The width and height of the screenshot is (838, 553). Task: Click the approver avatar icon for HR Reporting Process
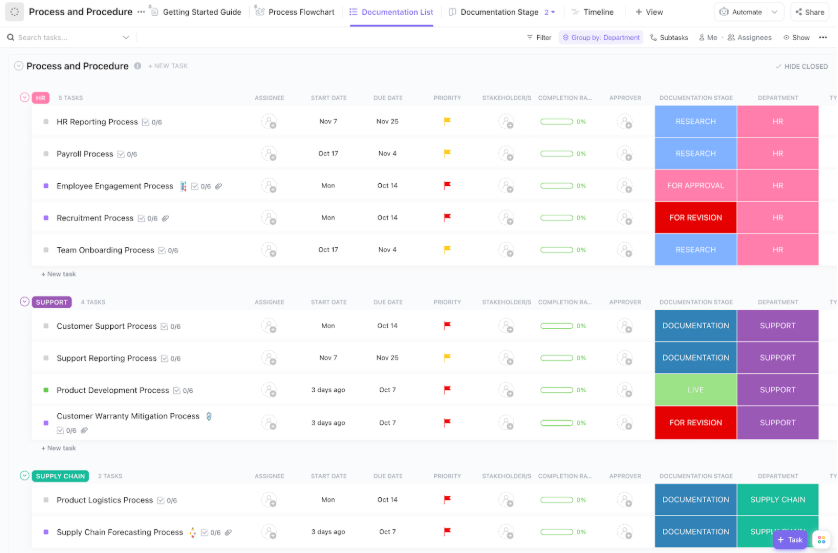click(x=624, y=122)
